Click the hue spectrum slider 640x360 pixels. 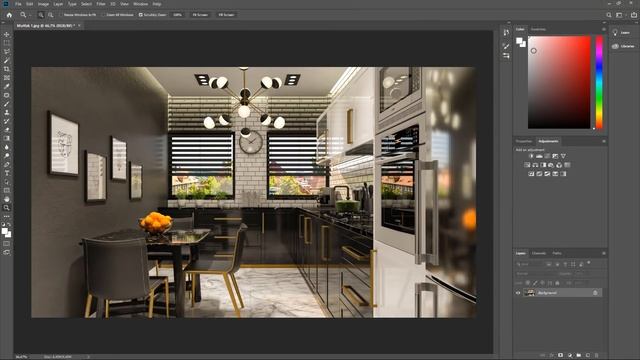[599, 82]
